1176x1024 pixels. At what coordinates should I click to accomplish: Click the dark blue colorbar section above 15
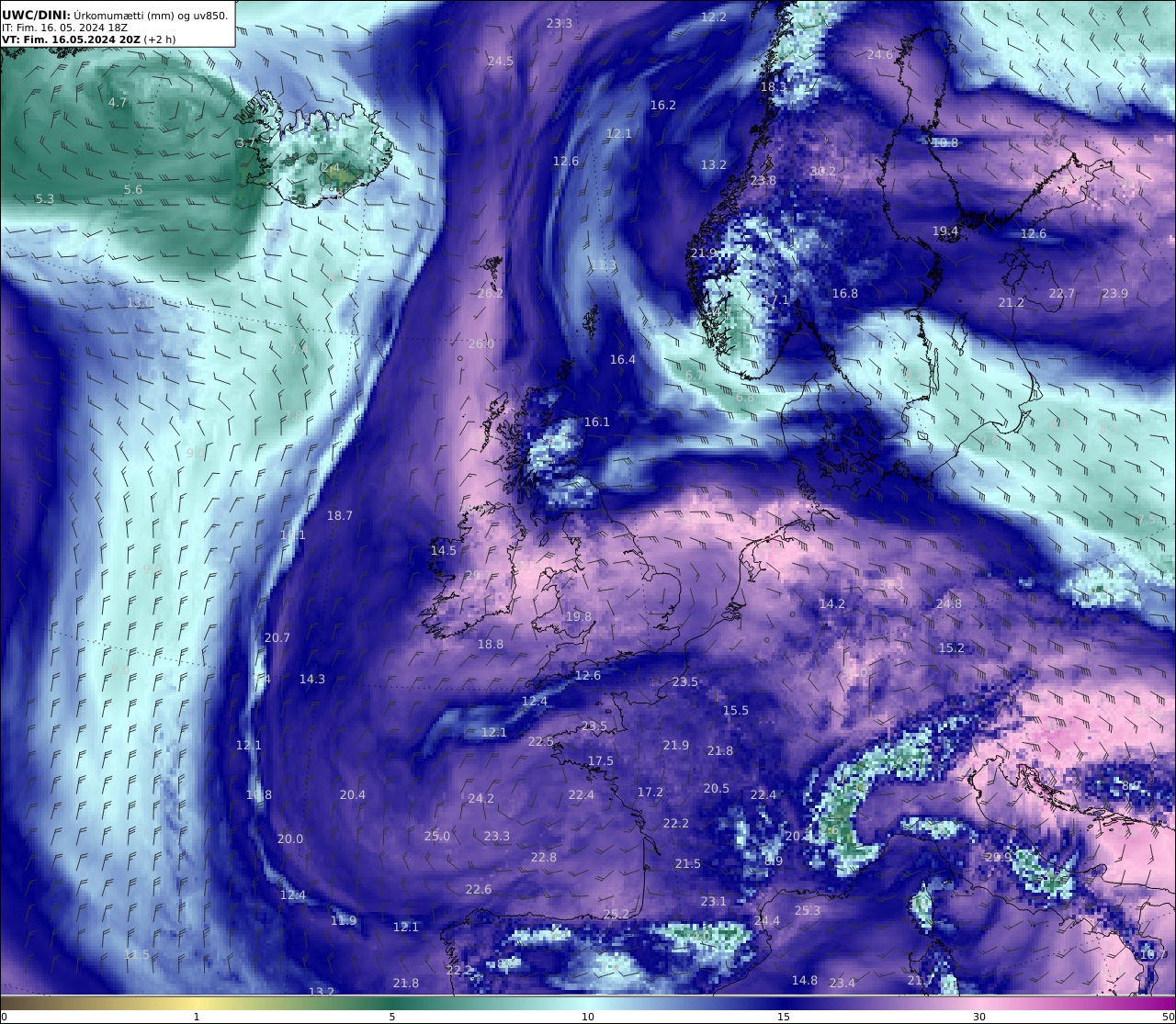(784, 1002)
